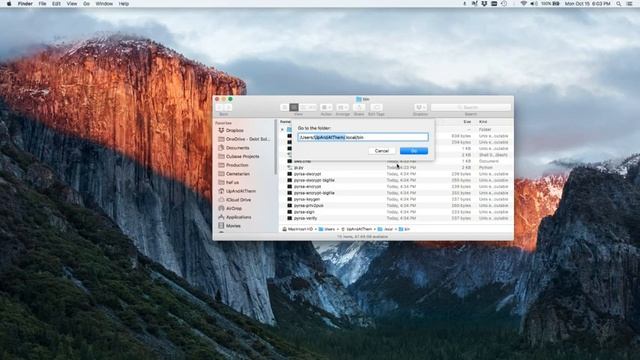Open Spotlight search in the menu bar

click(619, 4)
